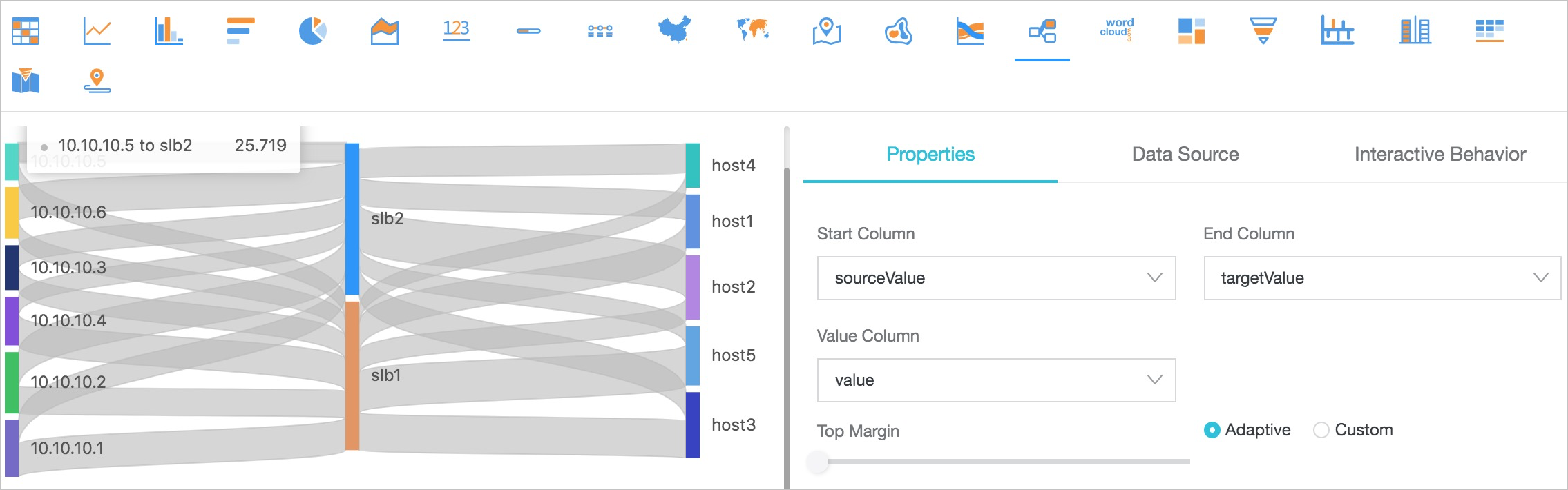The width and height of the screenshot is (1568, 490).
Task: Choose the pie chart icon
Action: (x=312, y=31)
